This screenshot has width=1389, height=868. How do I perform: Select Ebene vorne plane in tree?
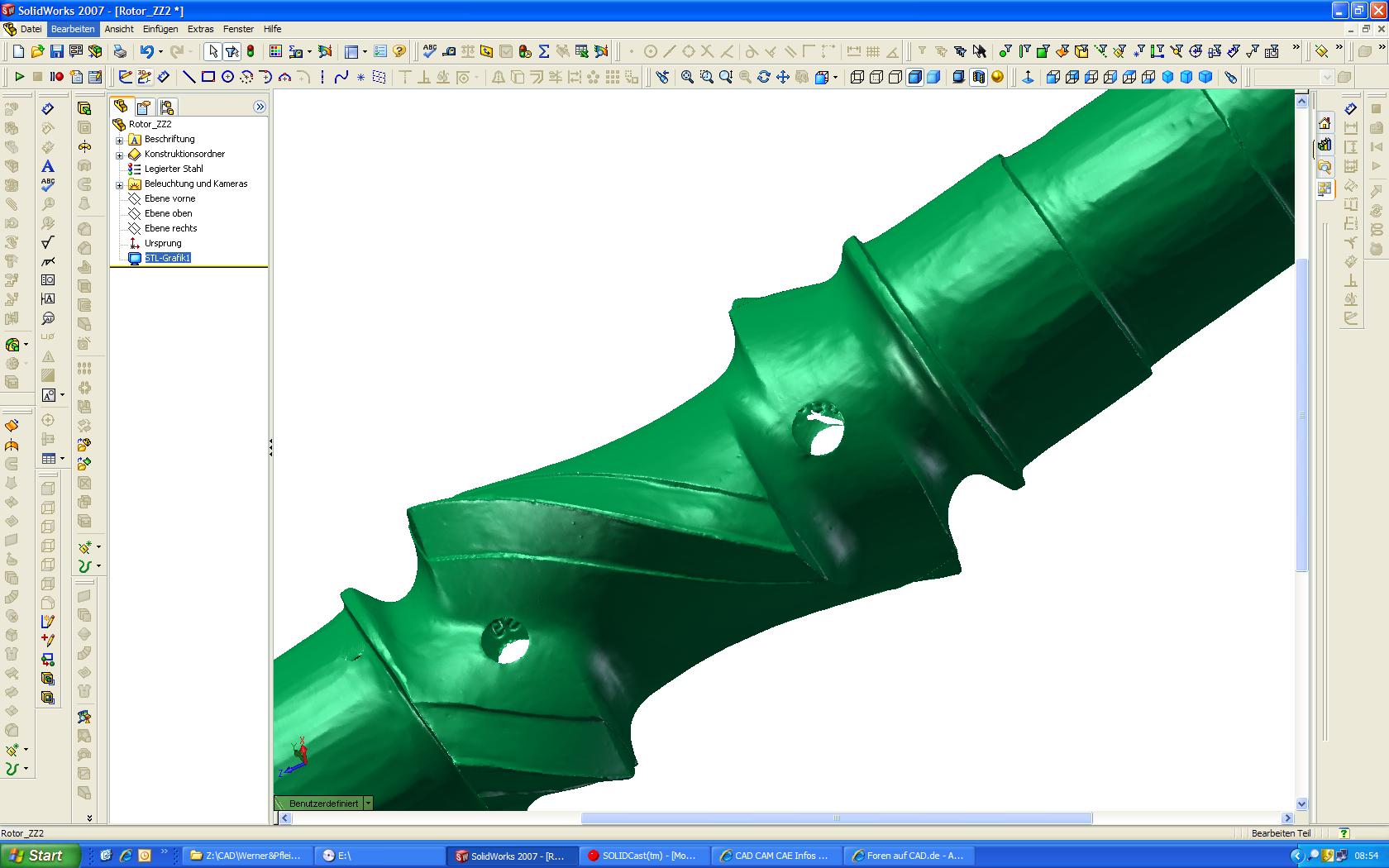point(170,198)
